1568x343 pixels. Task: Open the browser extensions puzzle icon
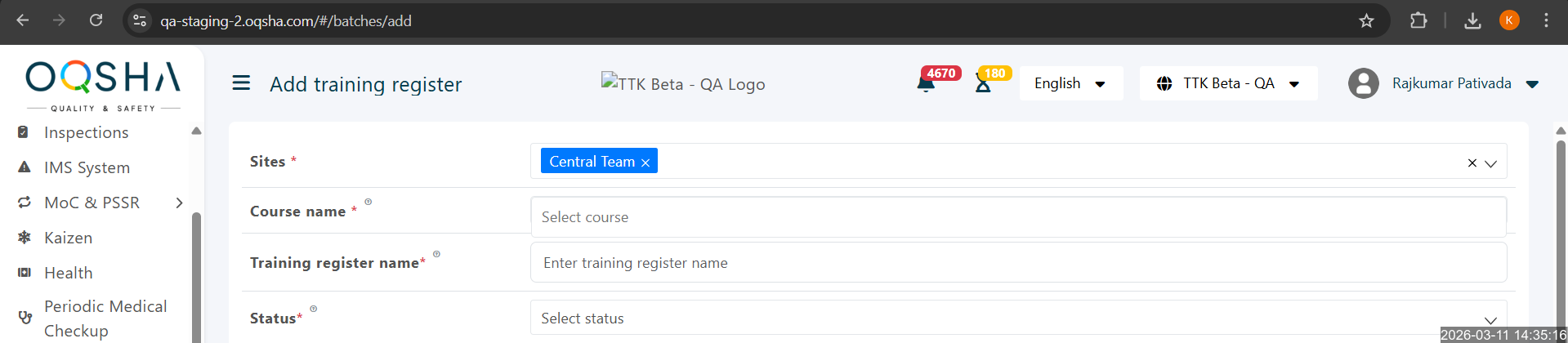point(1418,20)
